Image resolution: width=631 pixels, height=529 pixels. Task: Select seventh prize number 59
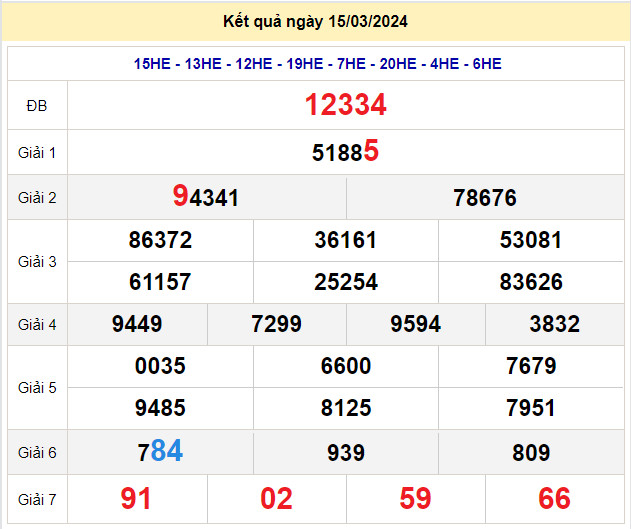(415, 499)
